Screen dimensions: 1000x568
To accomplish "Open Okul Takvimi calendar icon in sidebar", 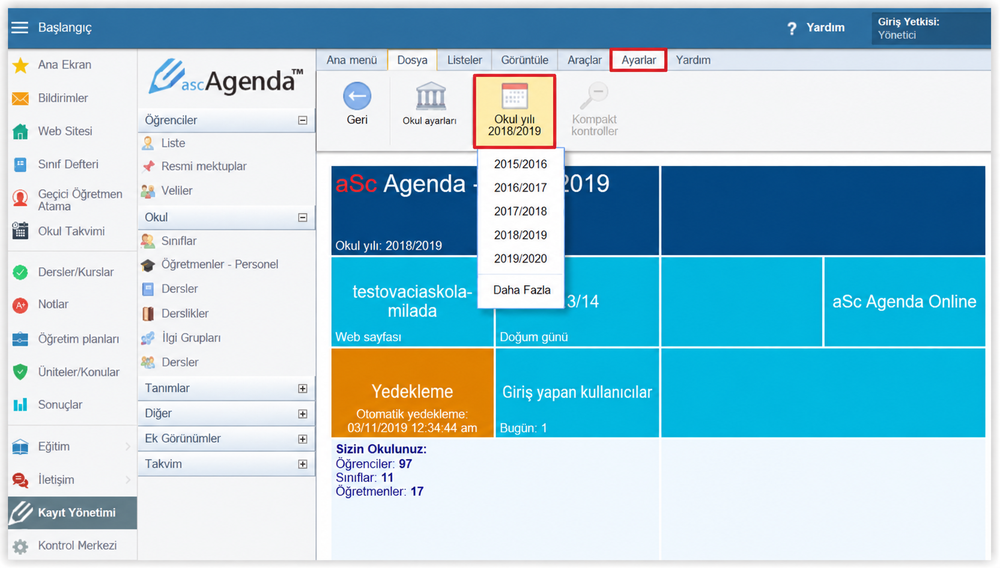I will (20, 231).
